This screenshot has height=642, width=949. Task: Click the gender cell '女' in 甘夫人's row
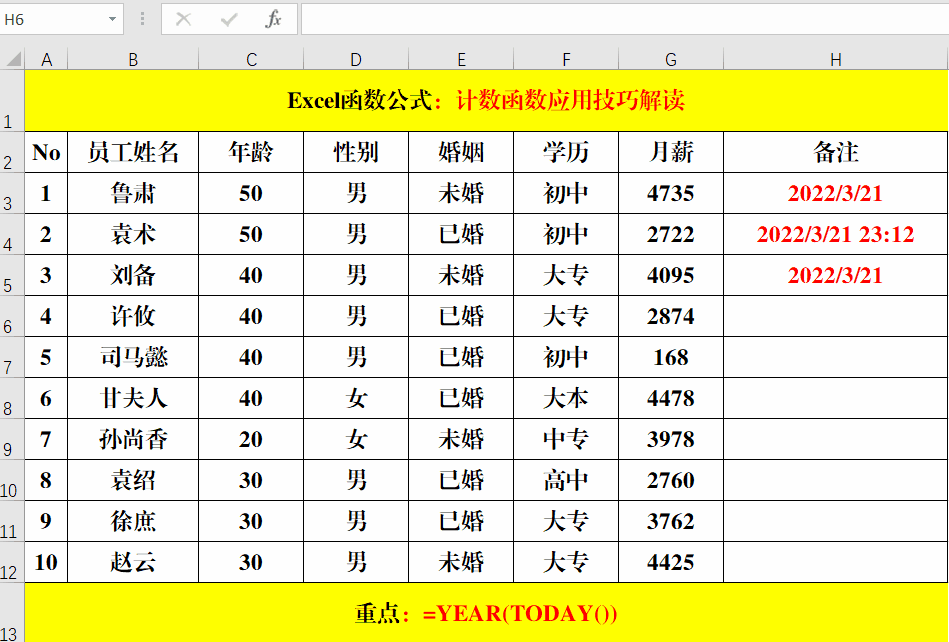tap(356, 398)
